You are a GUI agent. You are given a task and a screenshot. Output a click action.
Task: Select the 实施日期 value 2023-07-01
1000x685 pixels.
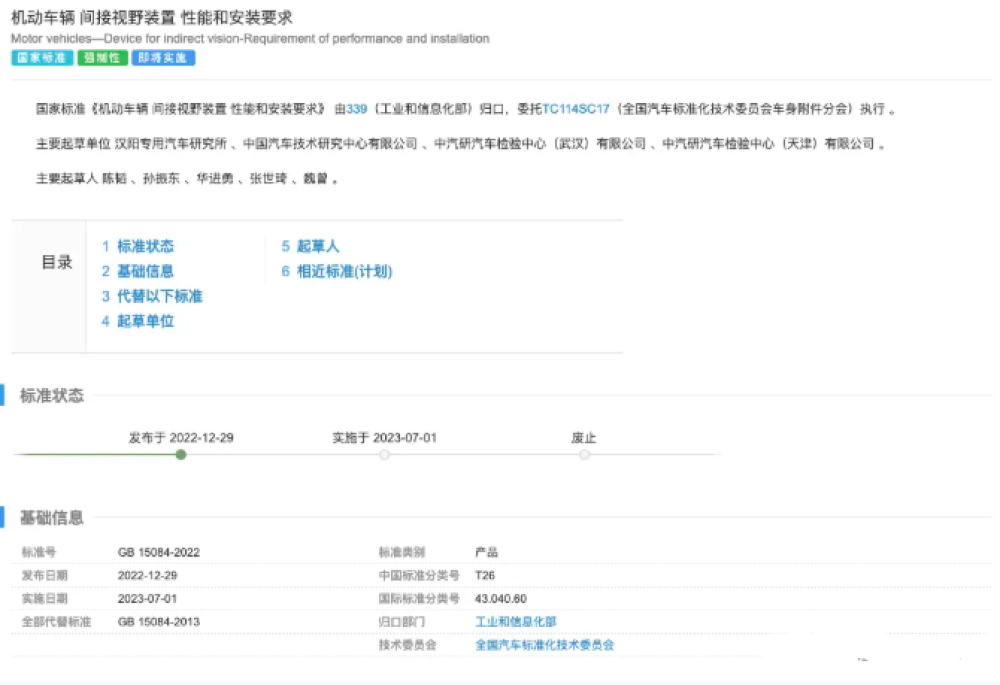coord(147,599)
